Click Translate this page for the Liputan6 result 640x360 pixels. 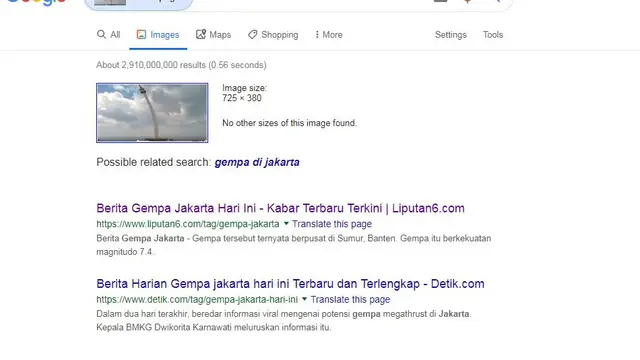click(332, 224)
